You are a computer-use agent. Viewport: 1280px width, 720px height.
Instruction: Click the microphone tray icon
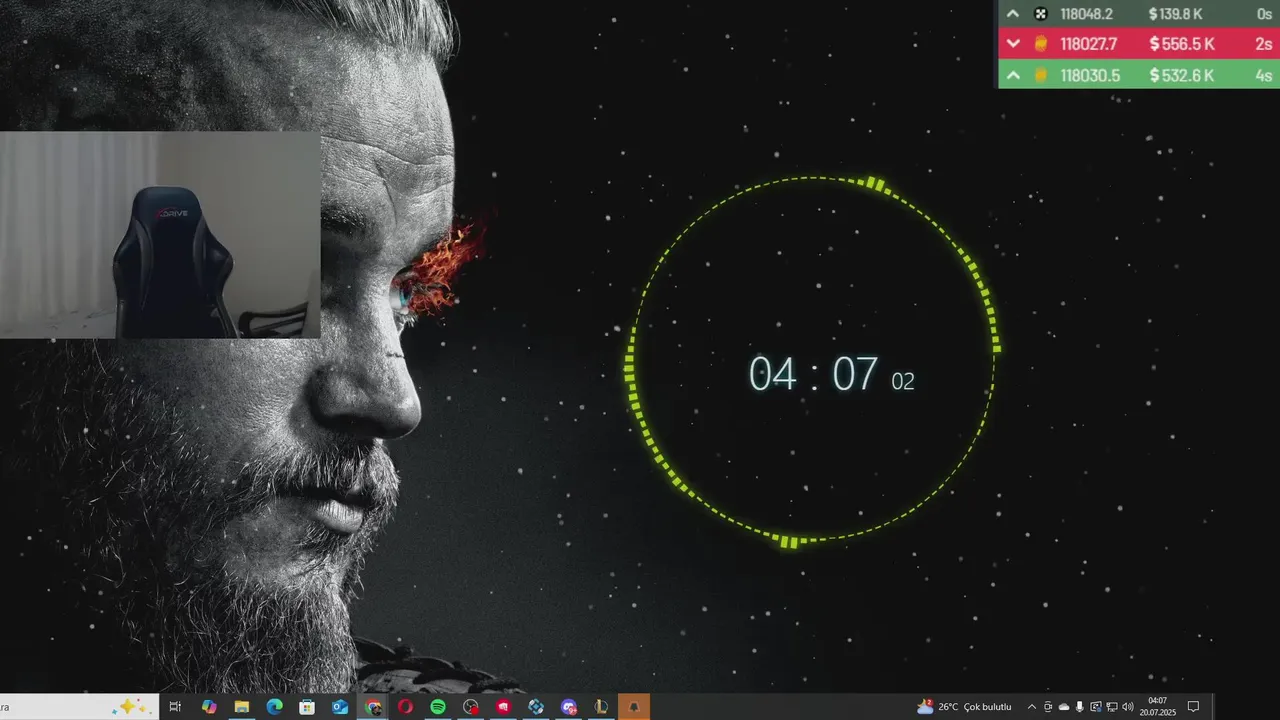(x=1080, y=707)
